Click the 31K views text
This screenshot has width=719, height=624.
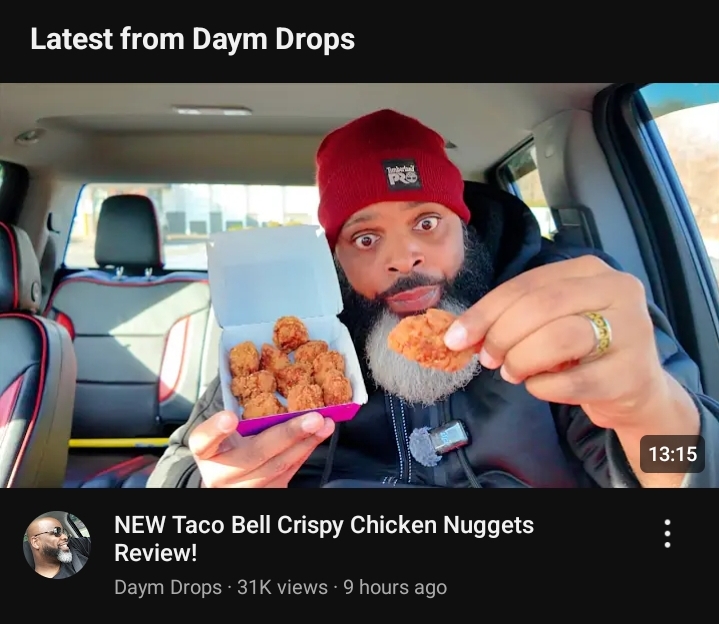[x=282, y=587]
